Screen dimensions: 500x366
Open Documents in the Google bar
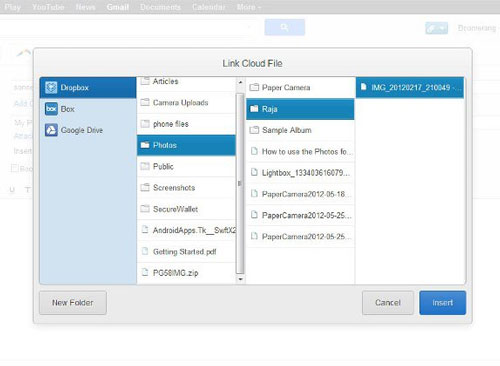point(160,7)
